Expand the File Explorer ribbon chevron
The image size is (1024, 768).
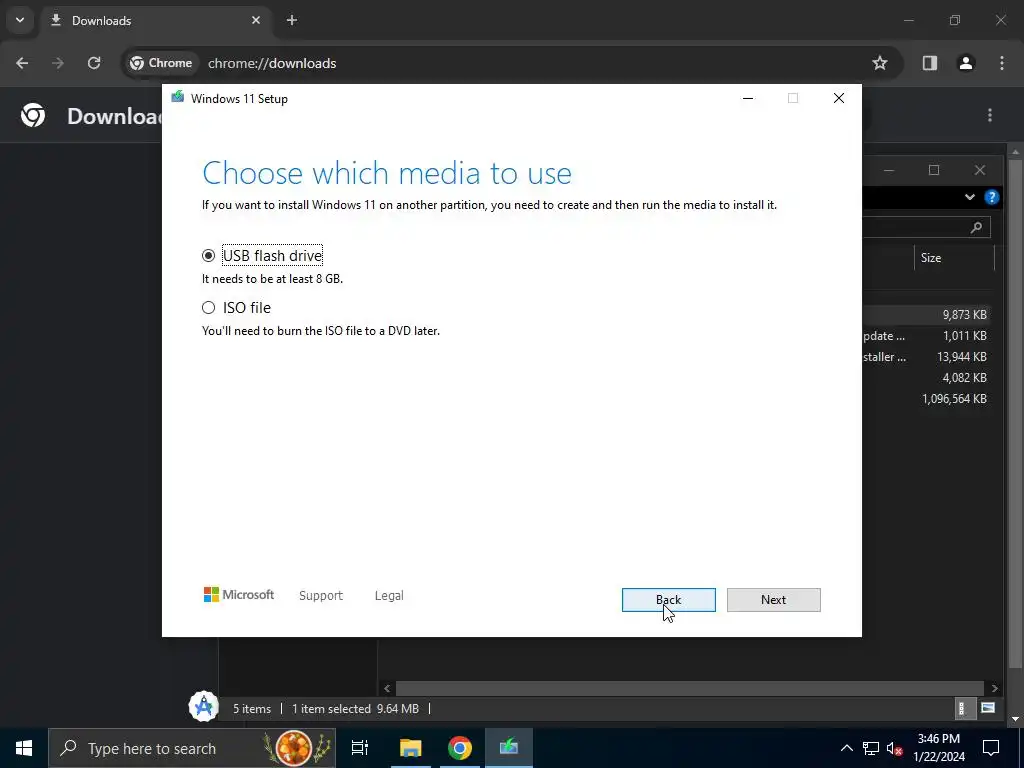(970, 197)
